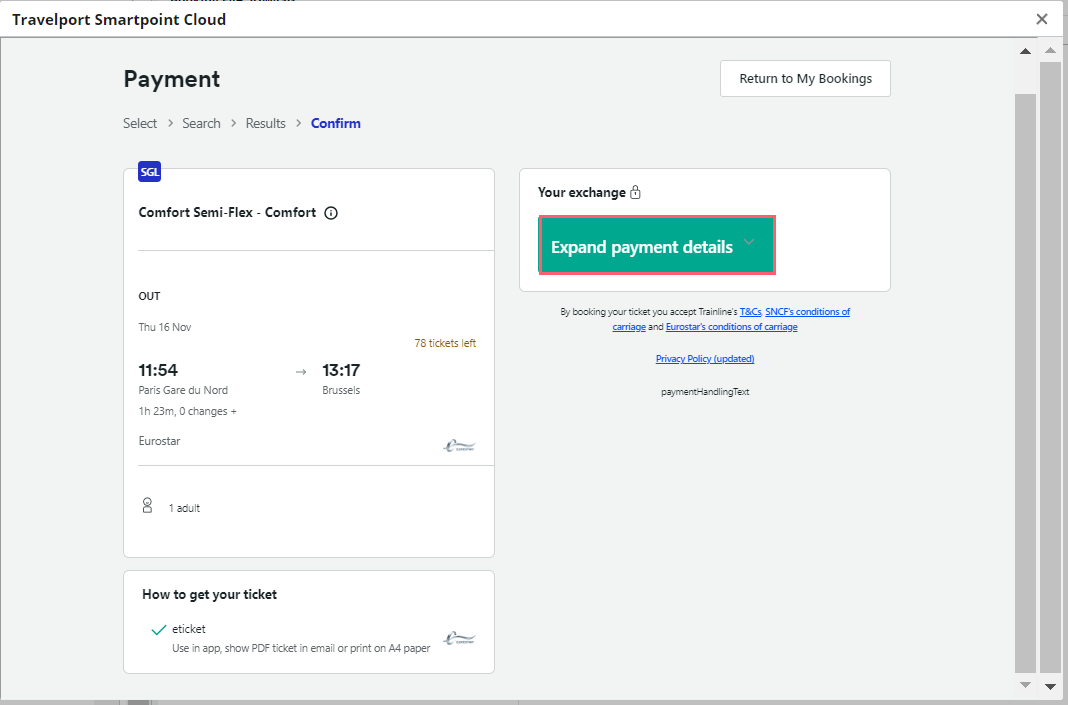1068x705 pixels.
Task: Click the 'Brussels' destination text
Action: click(341, 390)
